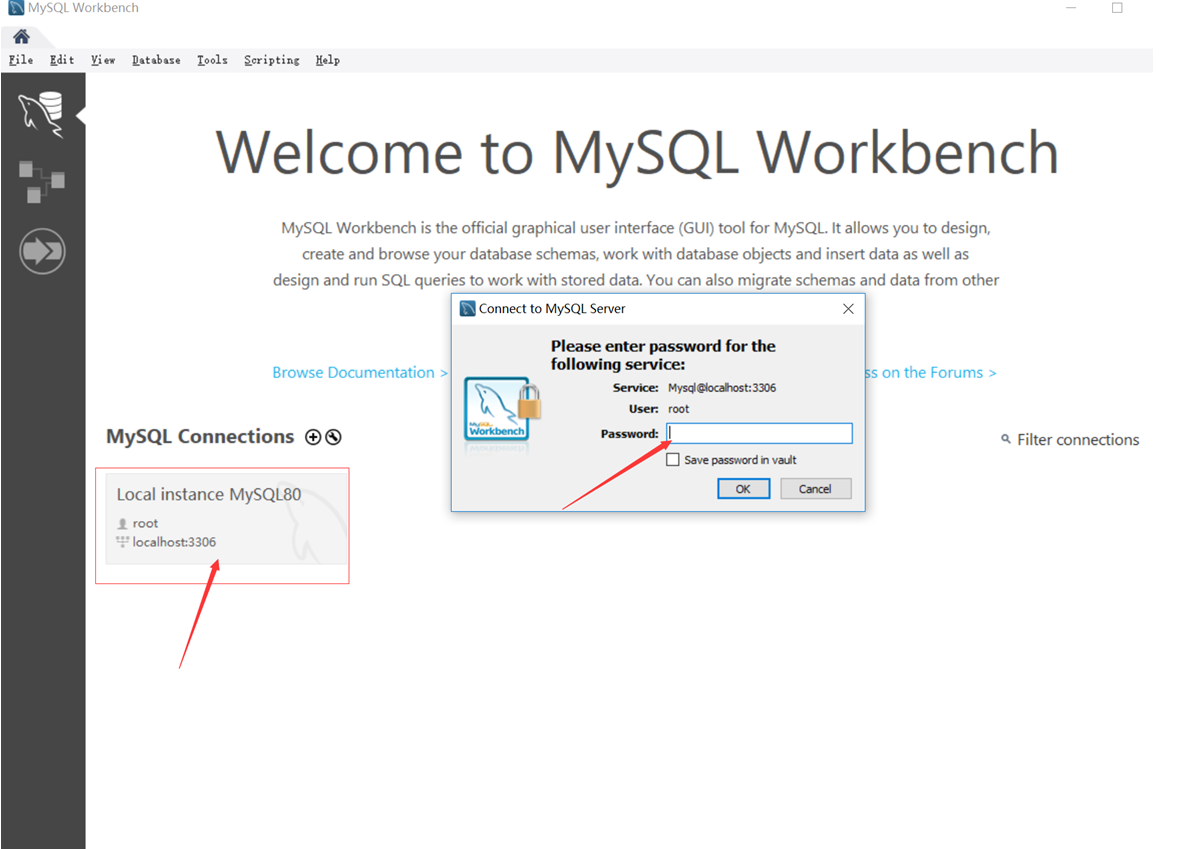Close the Connect to MySQL Server dialog

tap(848, 309)
